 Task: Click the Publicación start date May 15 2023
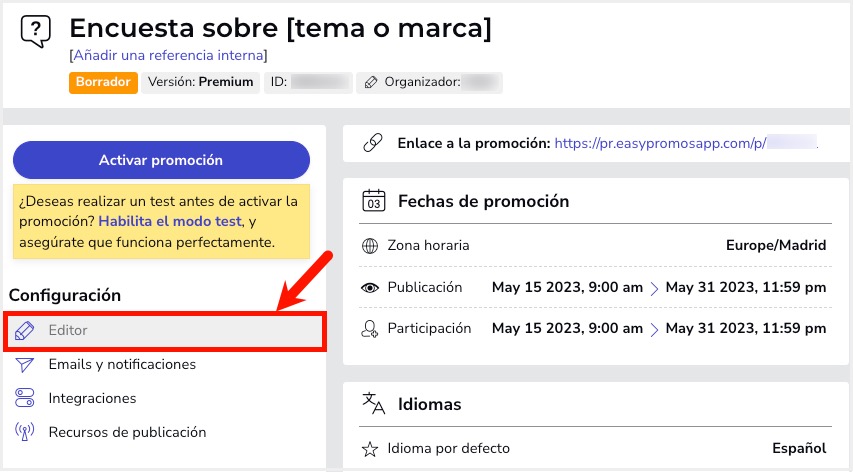click(x=567, y=287)
